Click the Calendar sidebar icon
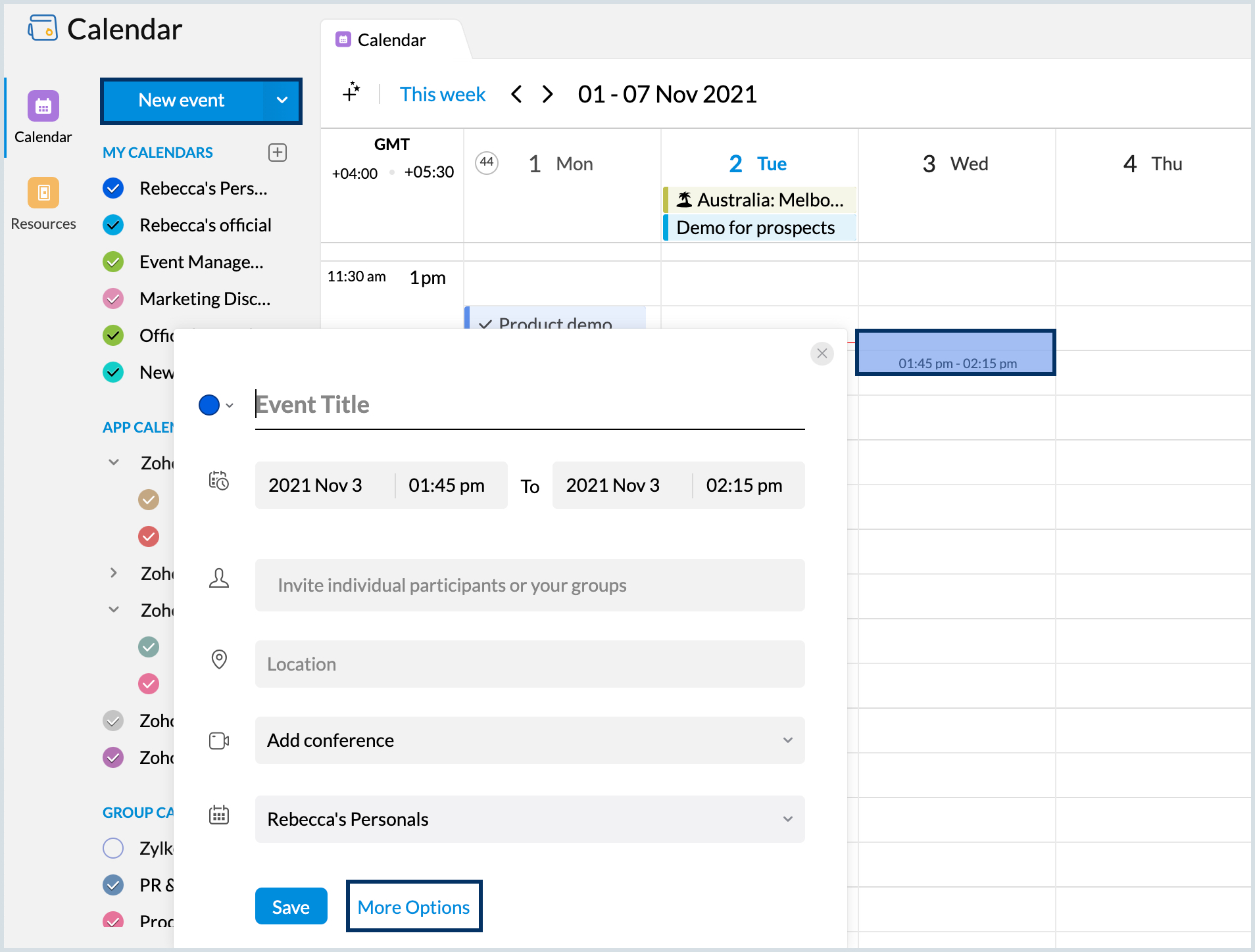1255x952 pixels. tap(43, 107)
